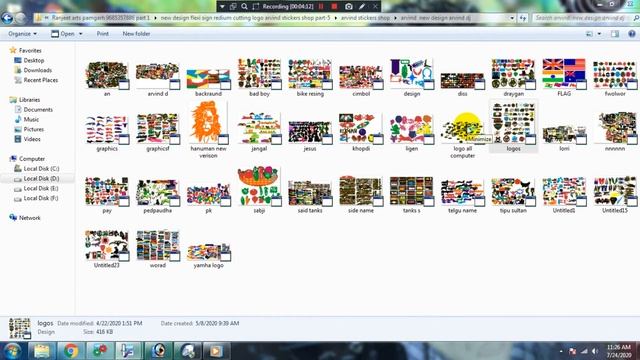640x360 pixels.
Task: Select Libraries in navigation pane
Action: pyautogui.click(x=29, y=100)
